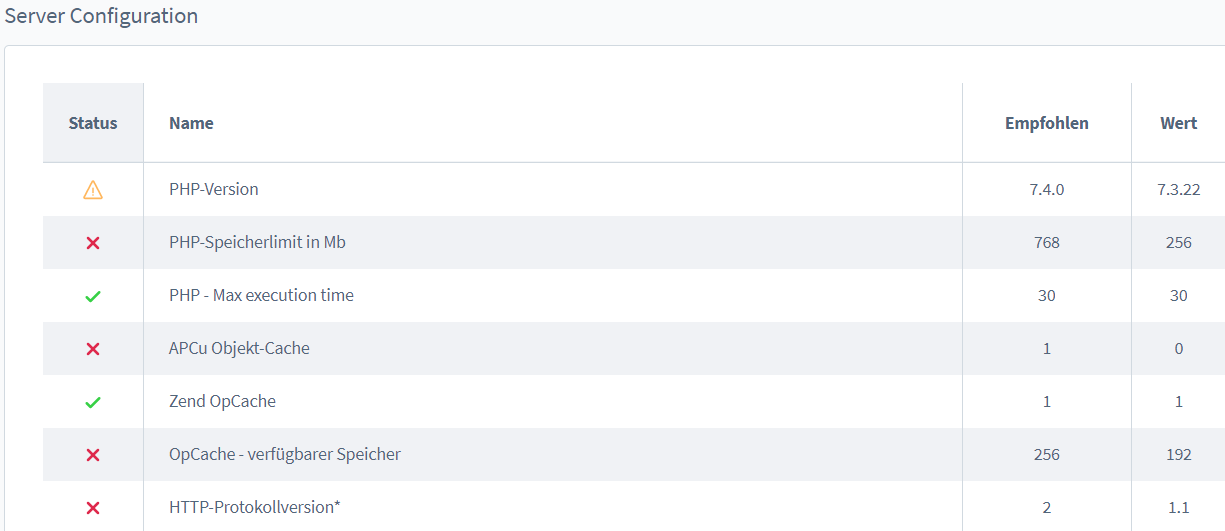Select the PHP-Speicherlimit in Mb label
This screenshot has height=531, width=1225.
click(257, 242)
